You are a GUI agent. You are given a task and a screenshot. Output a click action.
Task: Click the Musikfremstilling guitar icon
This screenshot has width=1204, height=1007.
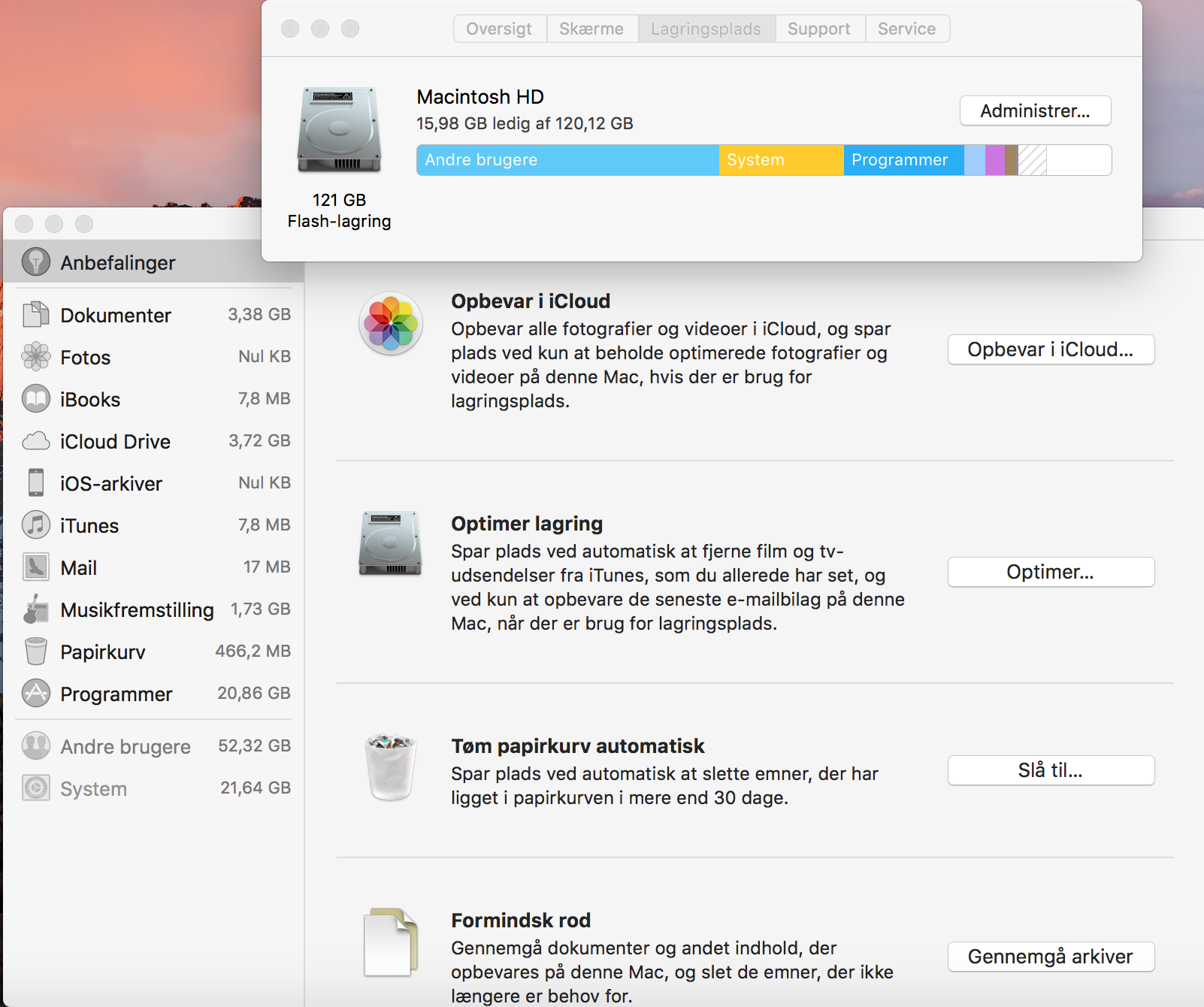36,609
